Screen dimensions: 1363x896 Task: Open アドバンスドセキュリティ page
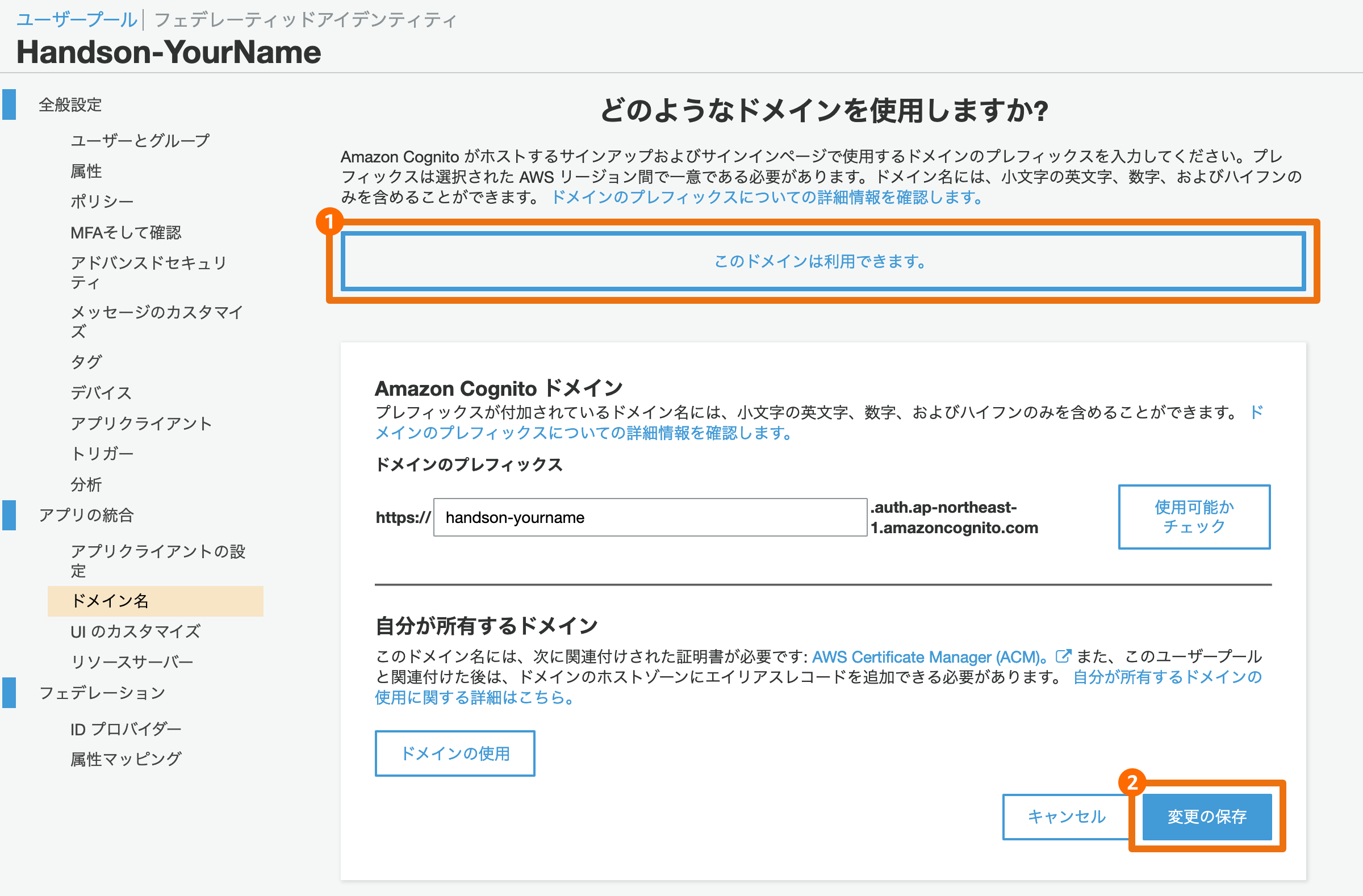[148, 273]
